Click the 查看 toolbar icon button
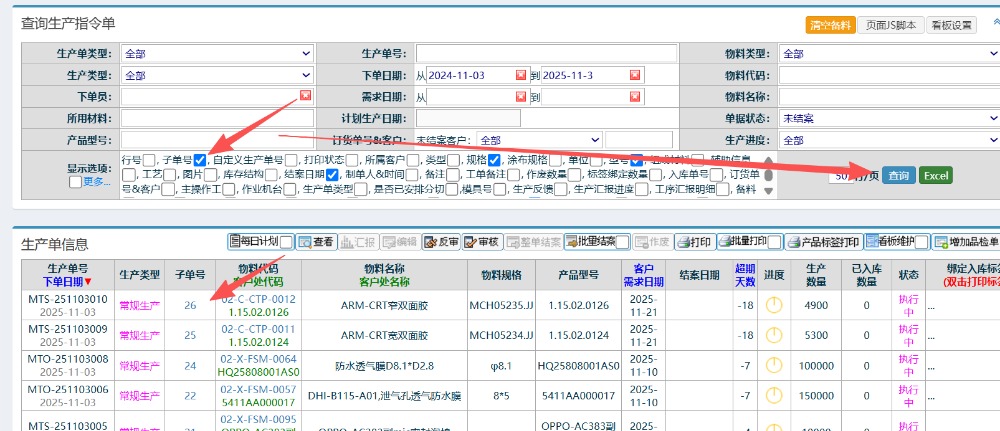1000x431 pixels. click(317, 242)
